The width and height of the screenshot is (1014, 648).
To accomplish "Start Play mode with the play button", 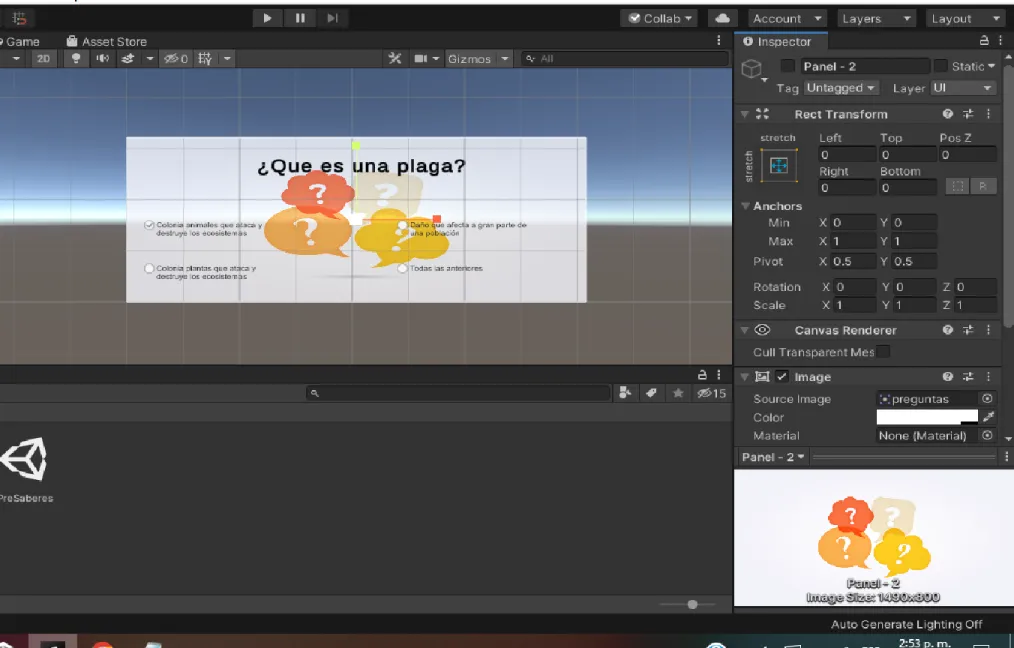I will pos(267,18).
